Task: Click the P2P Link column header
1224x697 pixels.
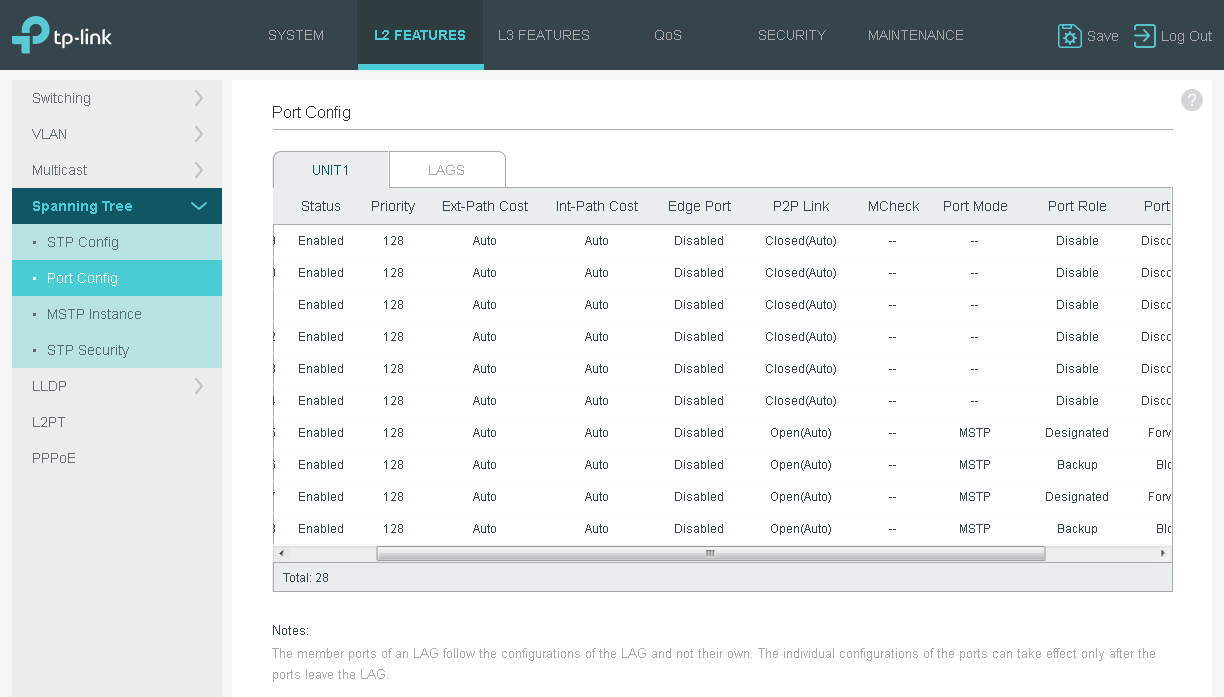Action: tap(801, 206)
